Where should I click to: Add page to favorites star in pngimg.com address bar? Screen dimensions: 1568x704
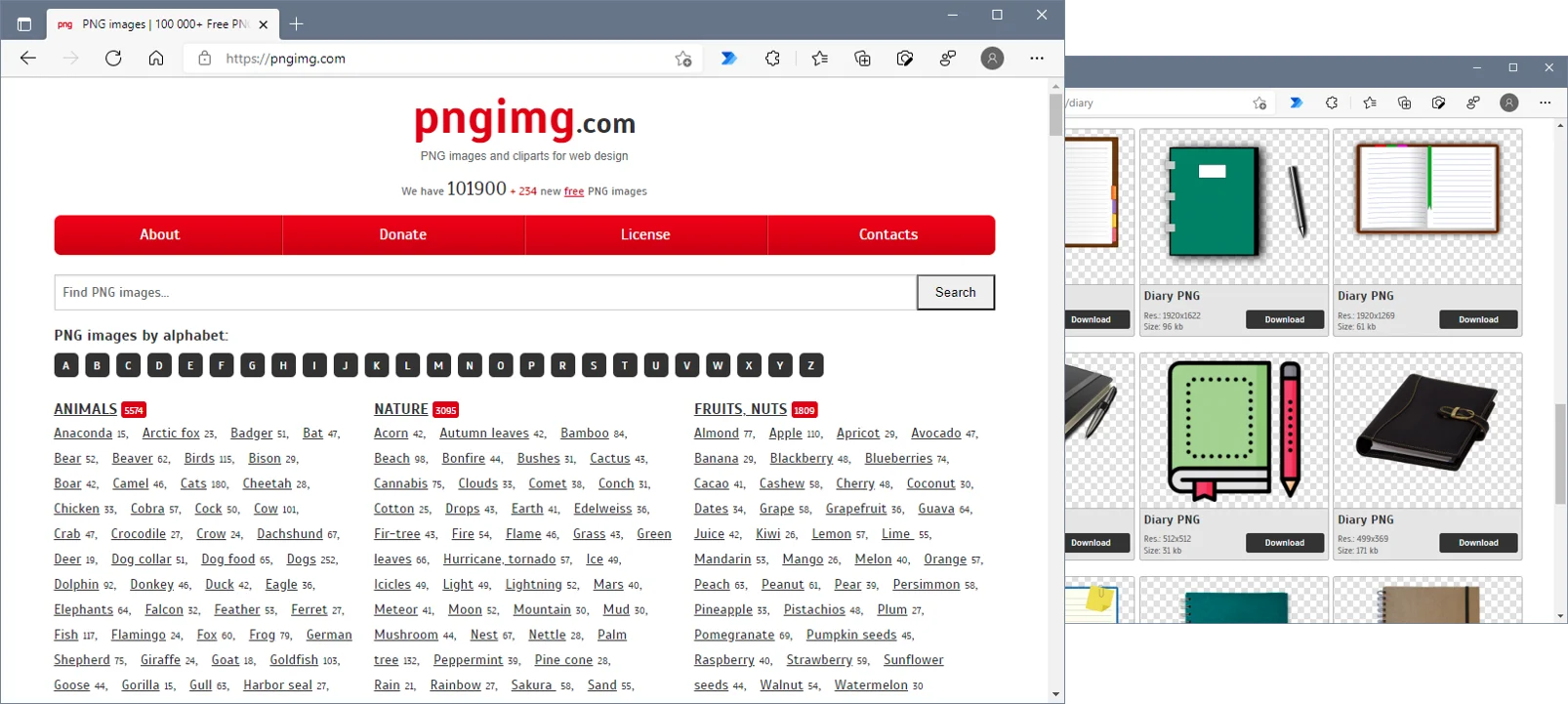point(683,59)
